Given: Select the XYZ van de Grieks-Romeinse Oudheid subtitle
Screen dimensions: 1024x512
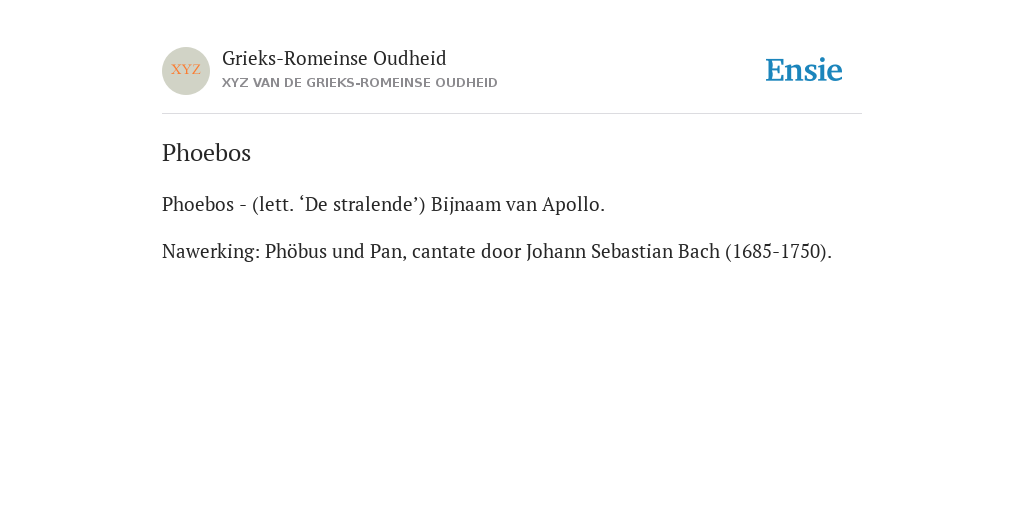Looking at the screenshot, I should (360, 83).
